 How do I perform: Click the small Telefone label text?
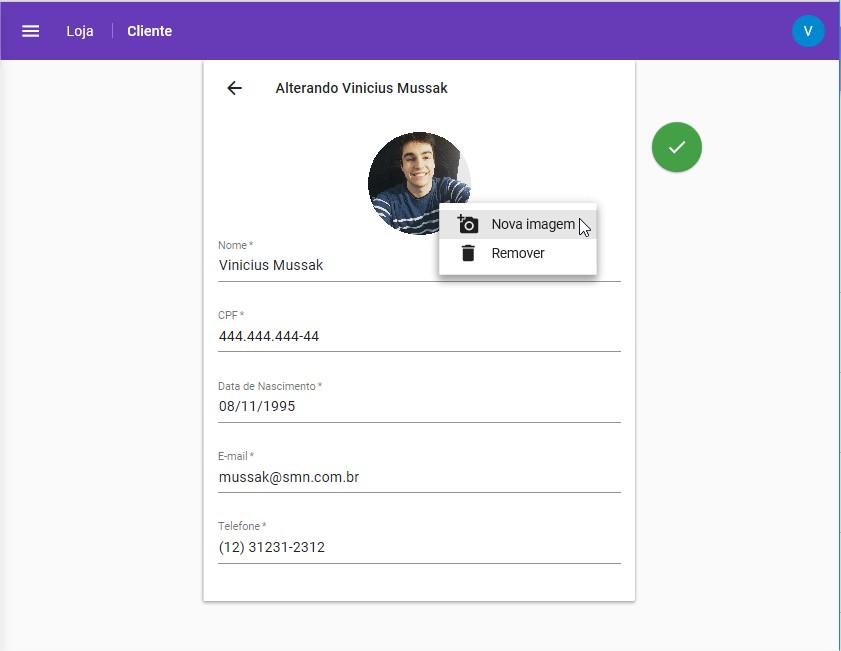[x=239, y=526]
